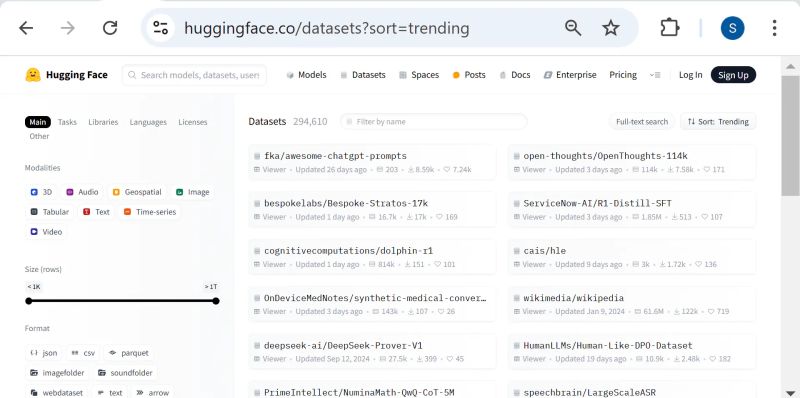800x398 pixels.
Task: Filter by csv format
Action: point(83,353)
